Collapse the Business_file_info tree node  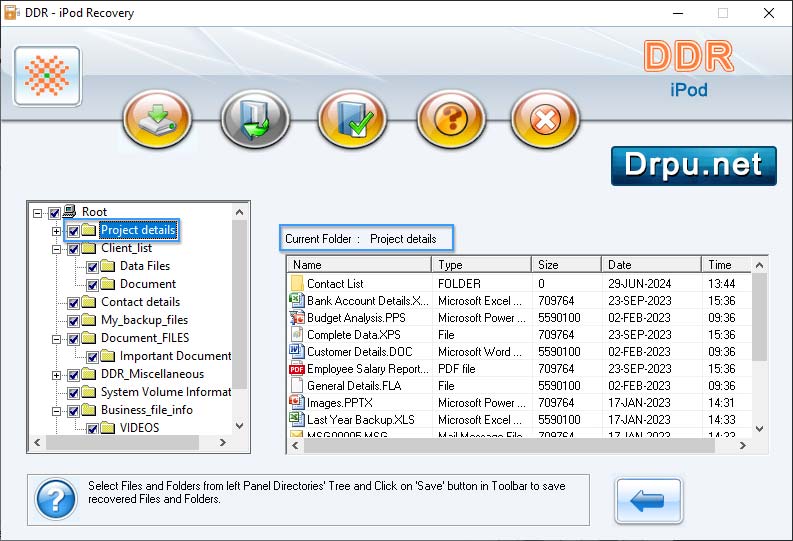point(56,411)
